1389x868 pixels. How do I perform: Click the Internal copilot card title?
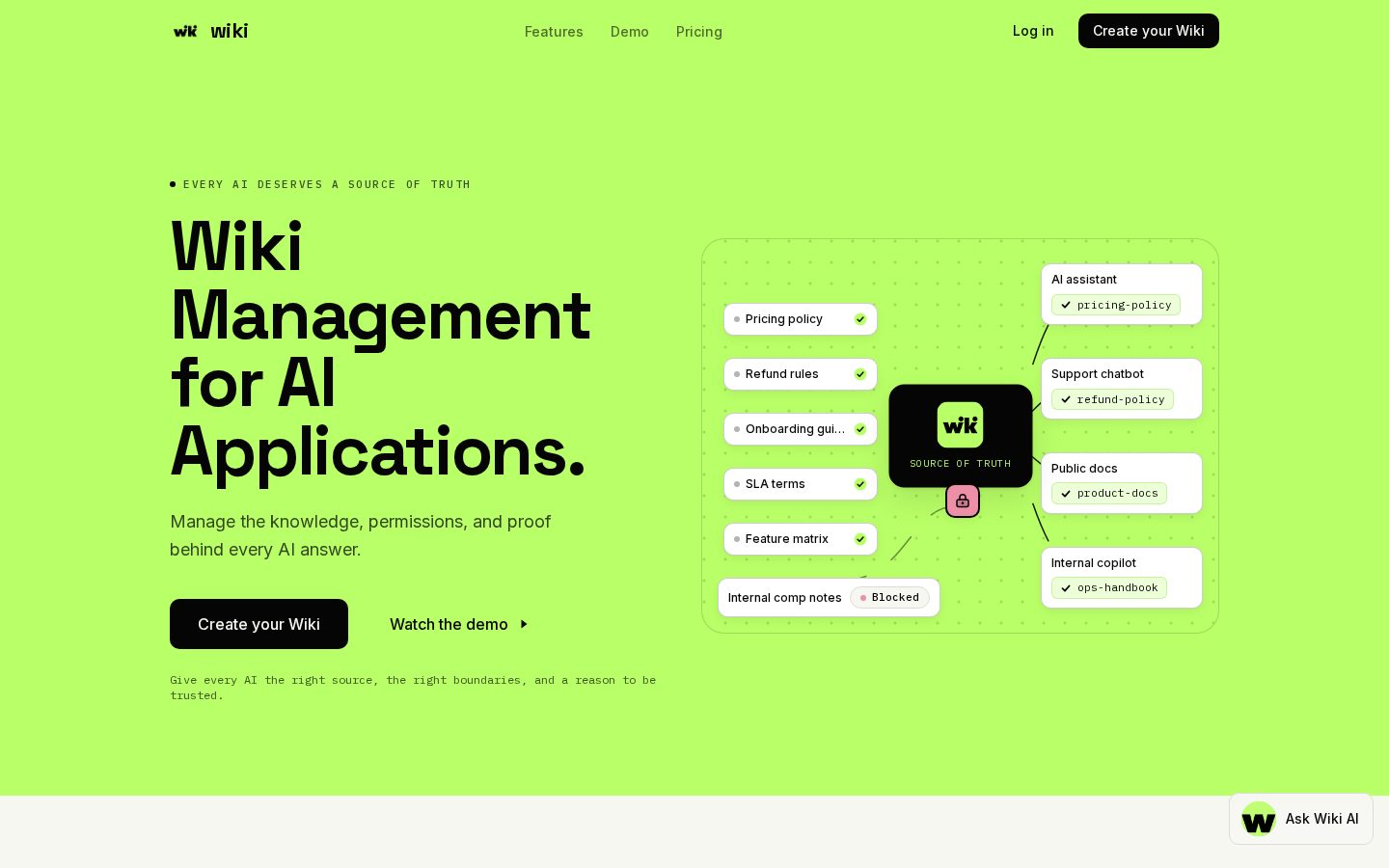1094,563
